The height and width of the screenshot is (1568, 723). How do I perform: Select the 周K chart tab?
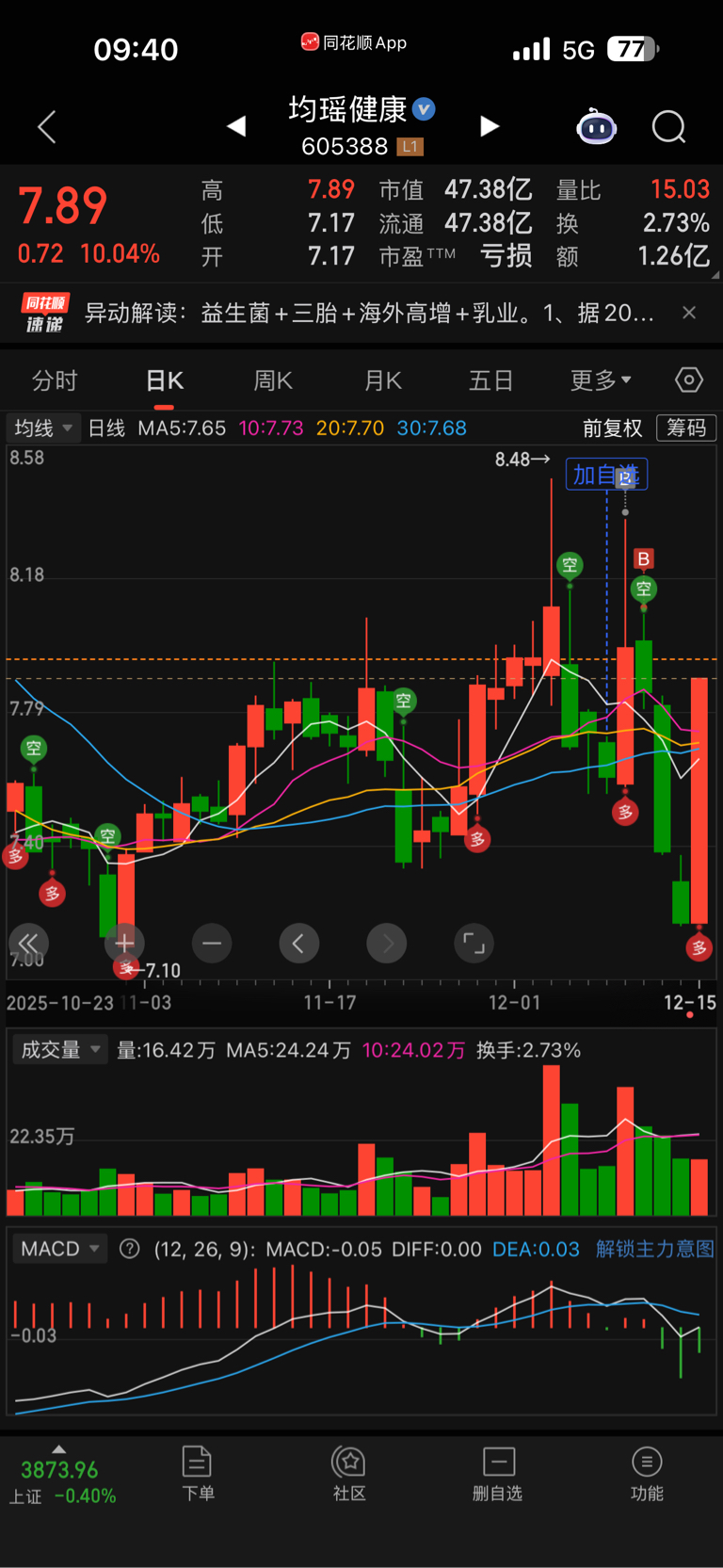tap(273, 380)
